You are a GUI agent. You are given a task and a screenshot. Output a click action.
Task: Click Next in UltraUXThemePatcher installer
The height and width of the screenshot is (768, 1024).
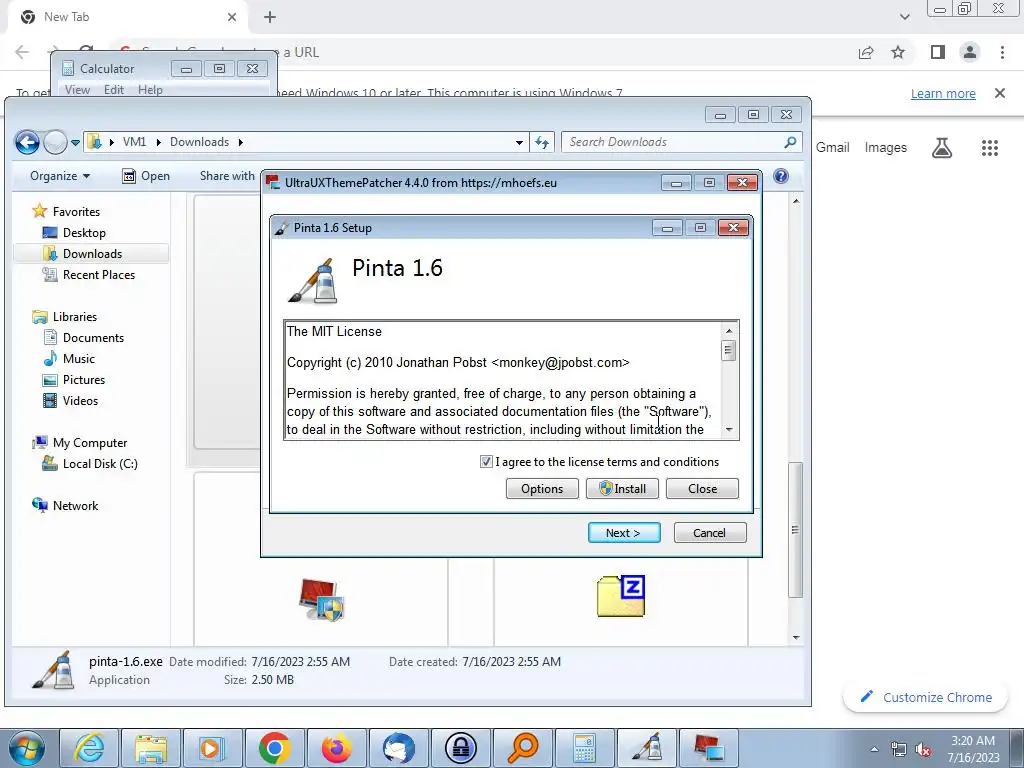point(624,533)
